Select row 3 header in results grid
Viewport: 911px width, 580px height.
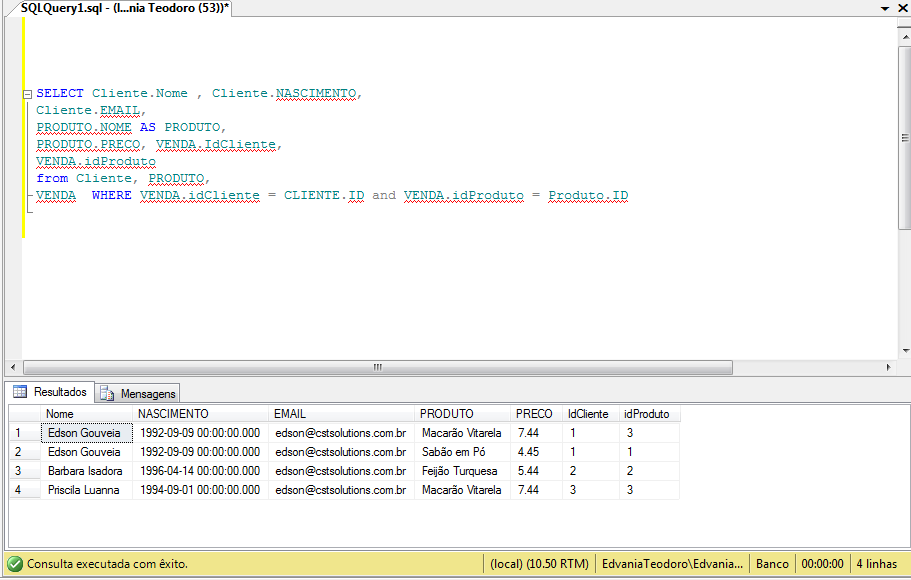point(20,470)
